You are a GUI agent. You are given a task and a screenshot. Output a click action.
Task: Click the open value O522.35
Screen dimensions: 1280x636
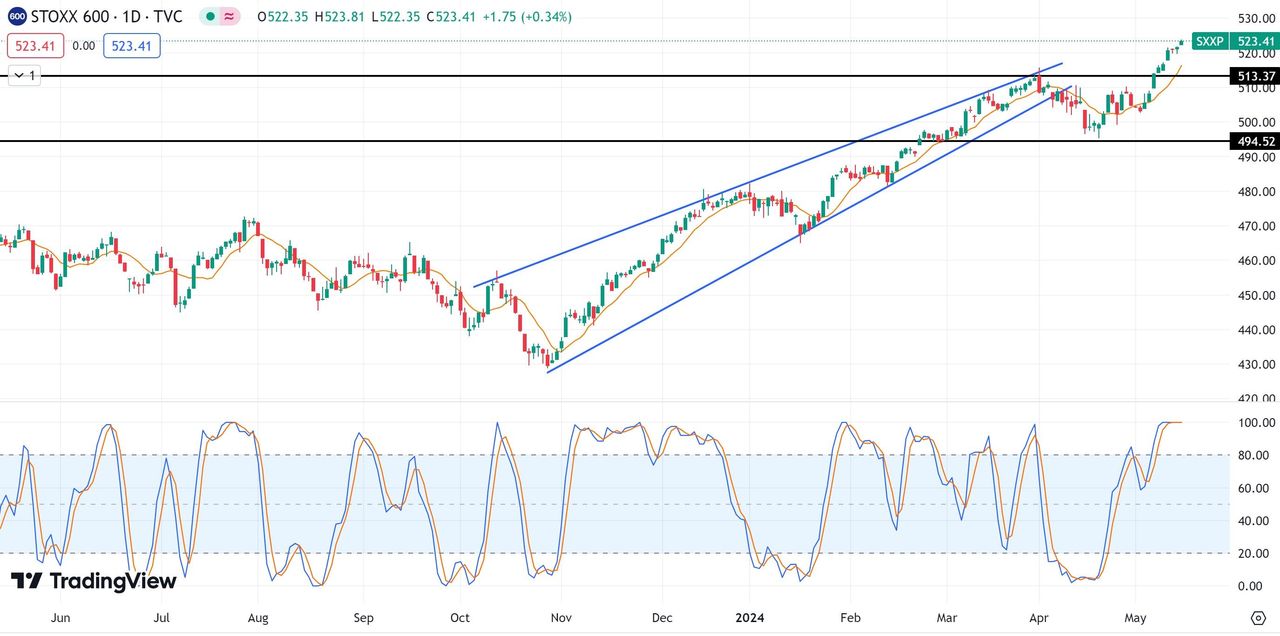coord(282,17)
